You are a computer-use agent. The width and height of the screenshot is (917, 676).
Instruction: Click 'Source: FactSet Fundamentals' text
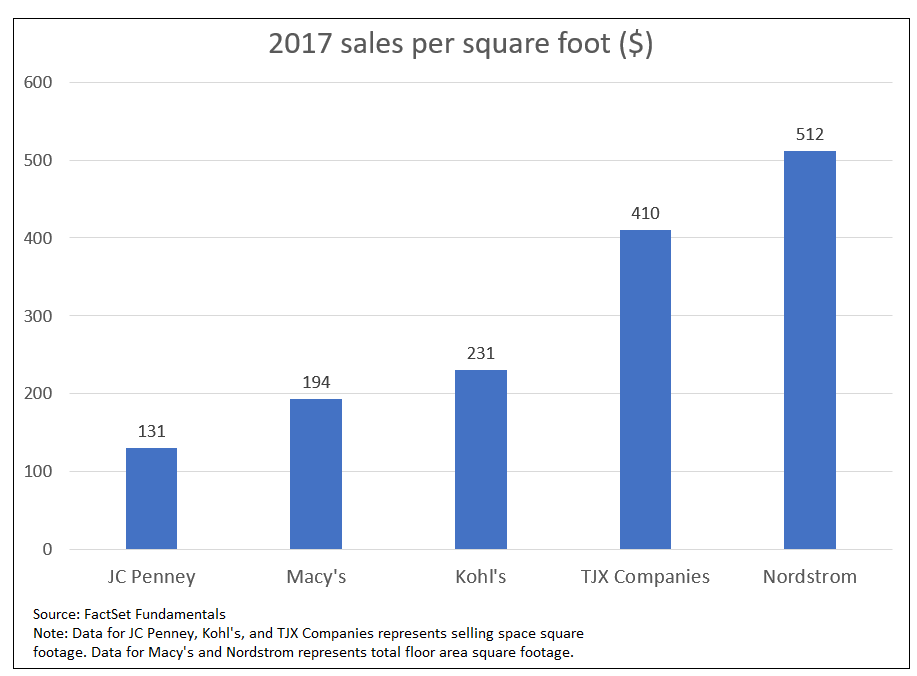coord(129,614)
